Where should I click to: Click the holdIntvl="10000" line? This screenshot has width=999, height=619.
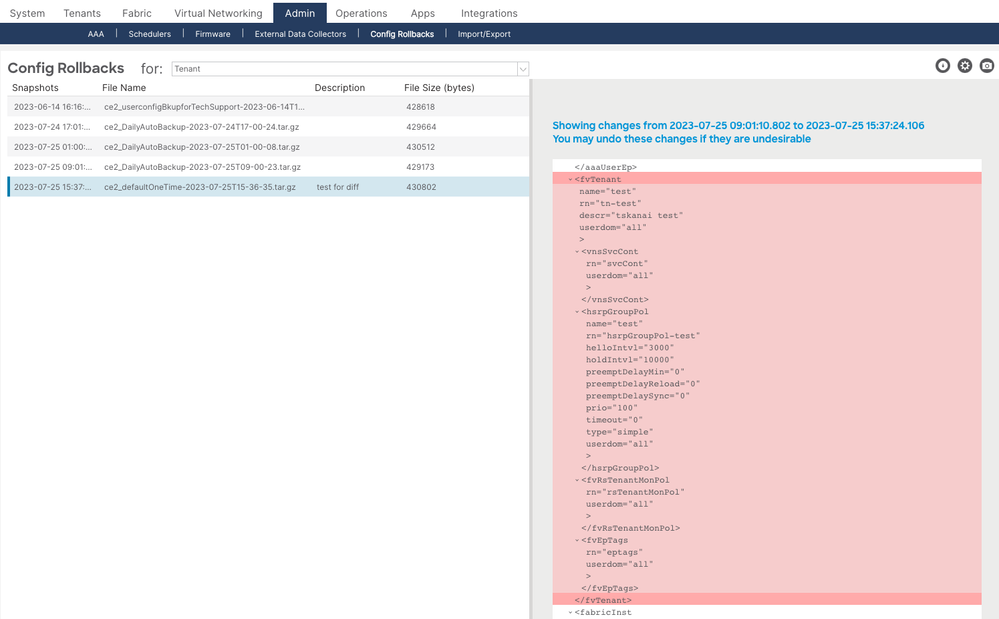(x=629, y=360)
